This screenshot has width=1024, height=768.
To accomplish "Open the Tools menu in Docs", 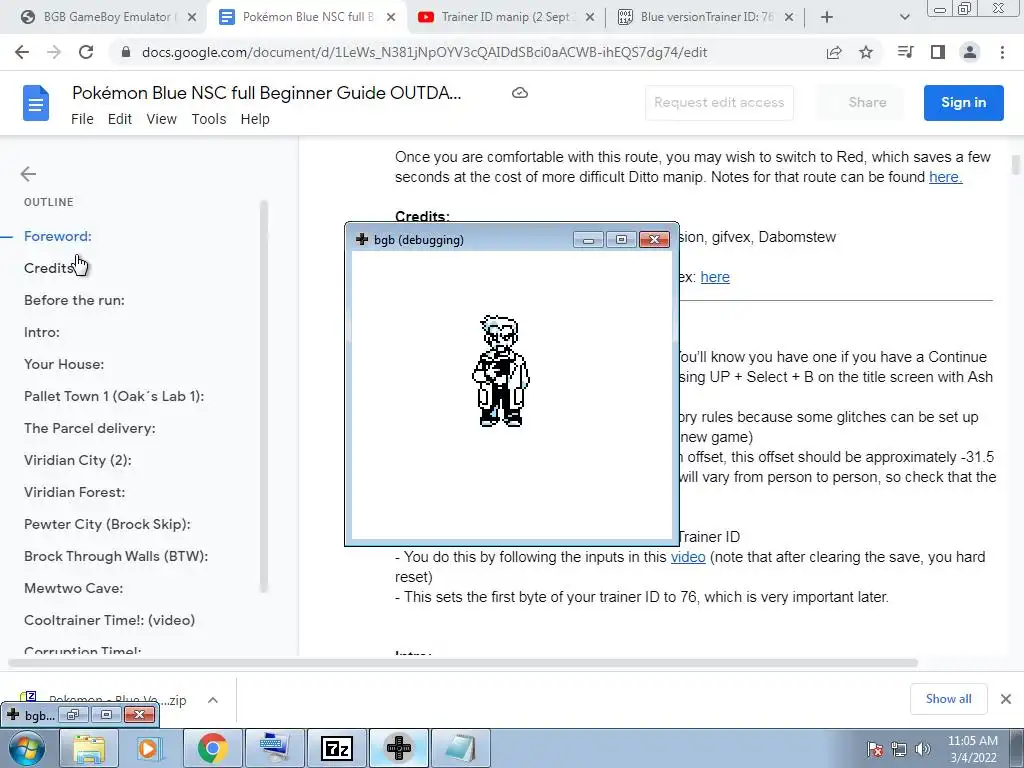I will click(209, 119).
